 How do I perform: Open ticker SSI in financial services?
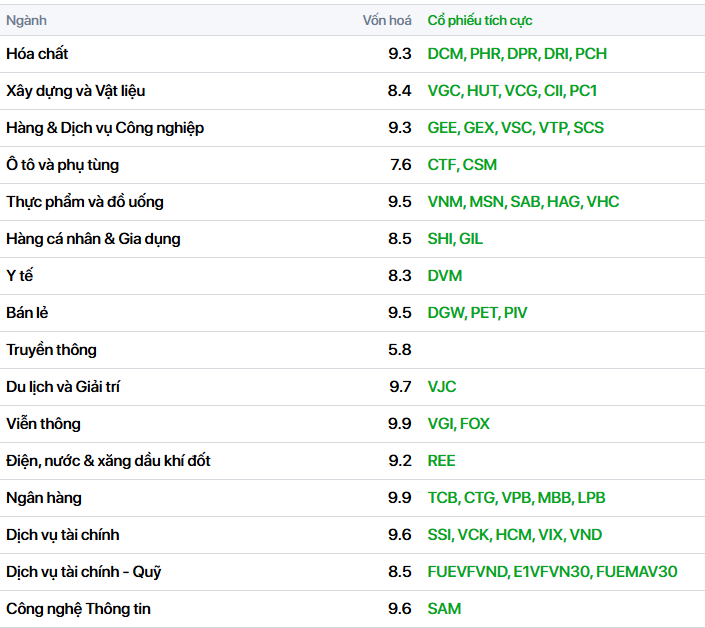pyautogui.click(x=440, y=535)
